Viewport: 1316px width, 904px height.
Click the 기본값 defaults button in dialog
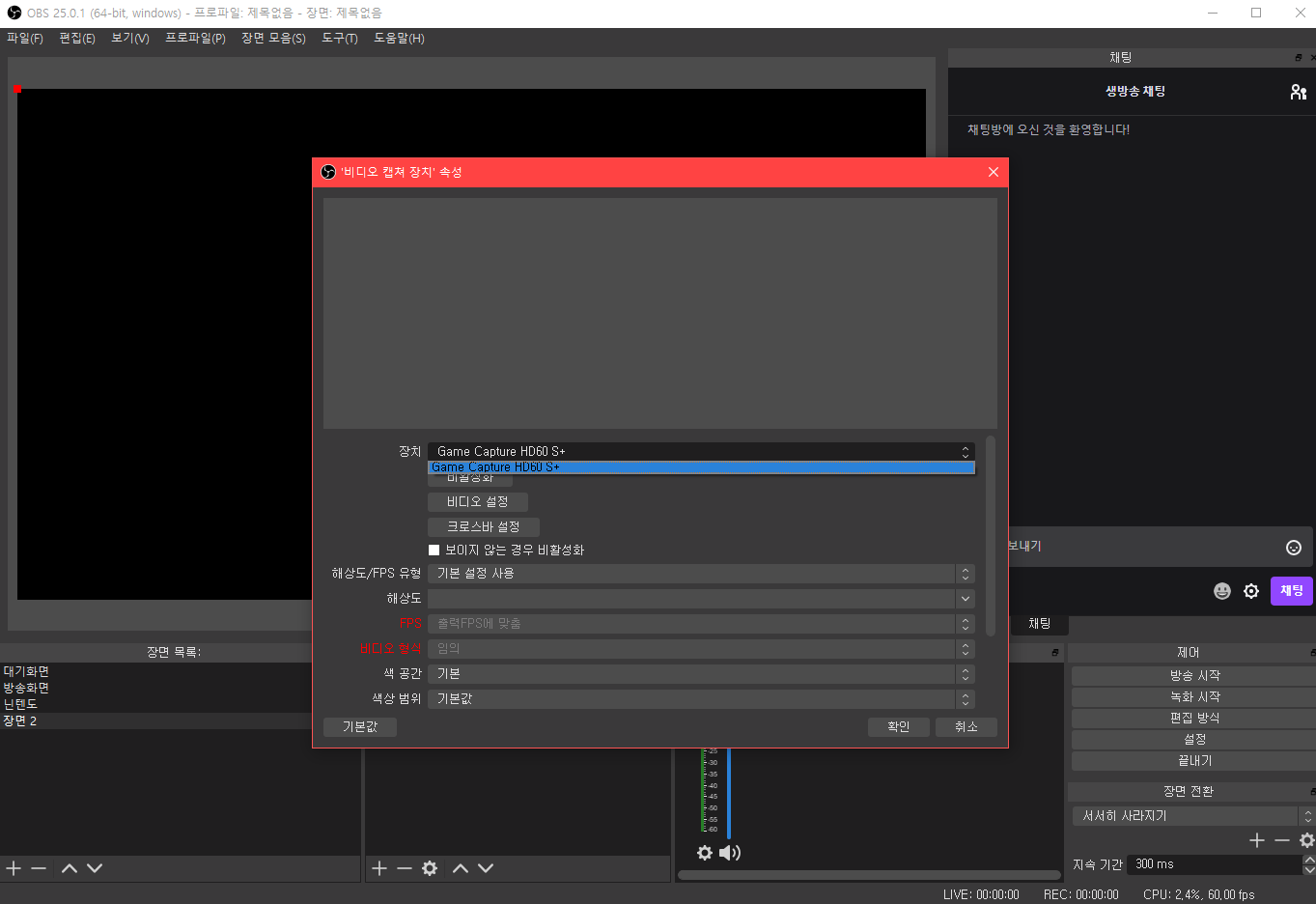pos(360,727)
